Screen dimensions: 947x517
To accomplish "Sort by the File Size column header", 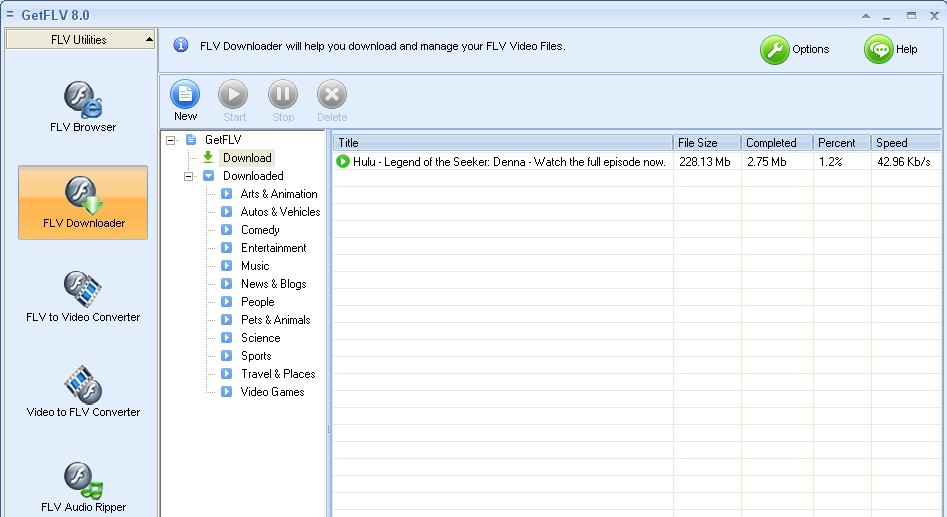I will (707, 143).
